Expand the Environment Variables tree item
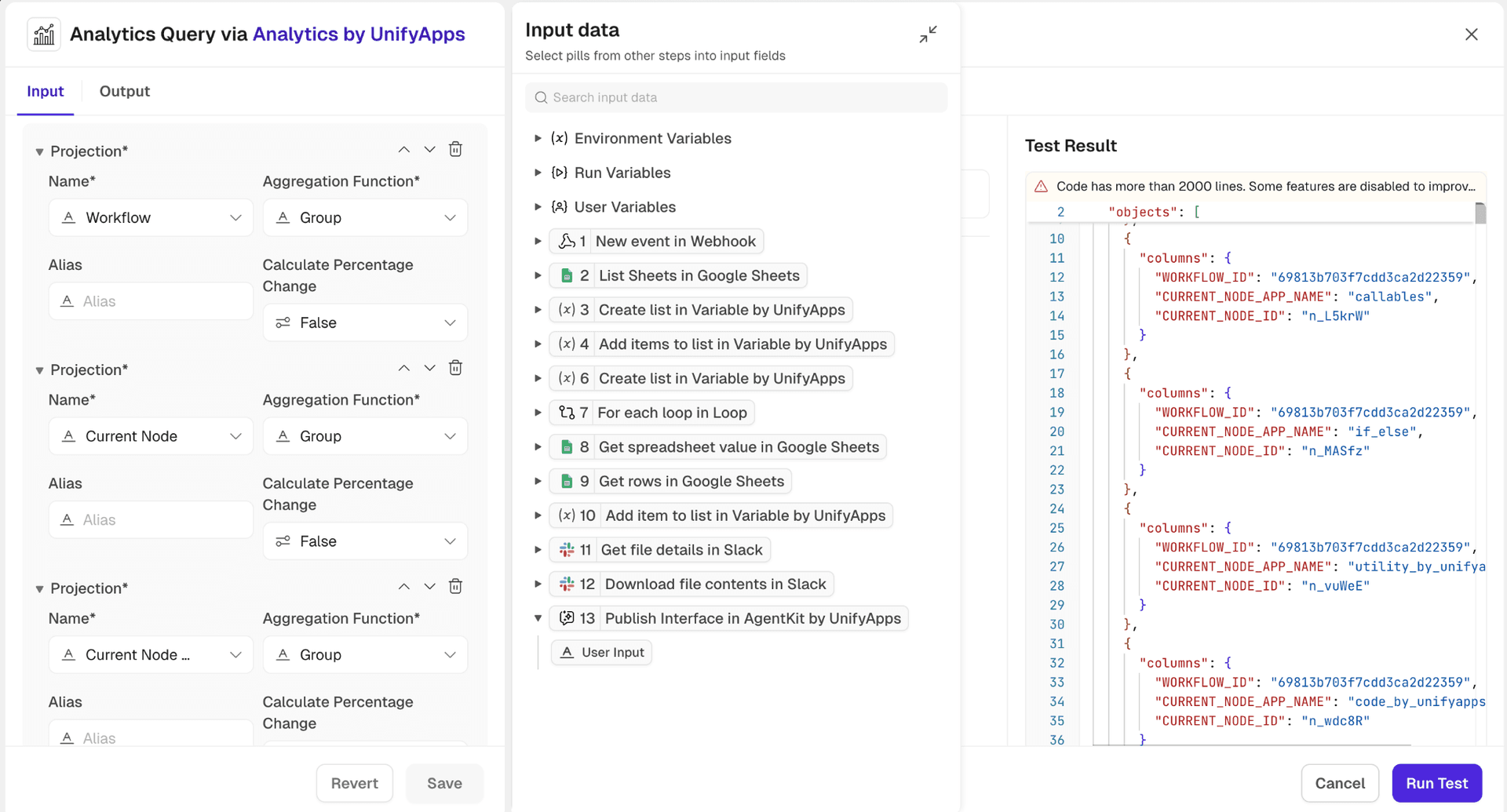The width and height of the screenshot is (1507, 812). click(x=538, y=138)
